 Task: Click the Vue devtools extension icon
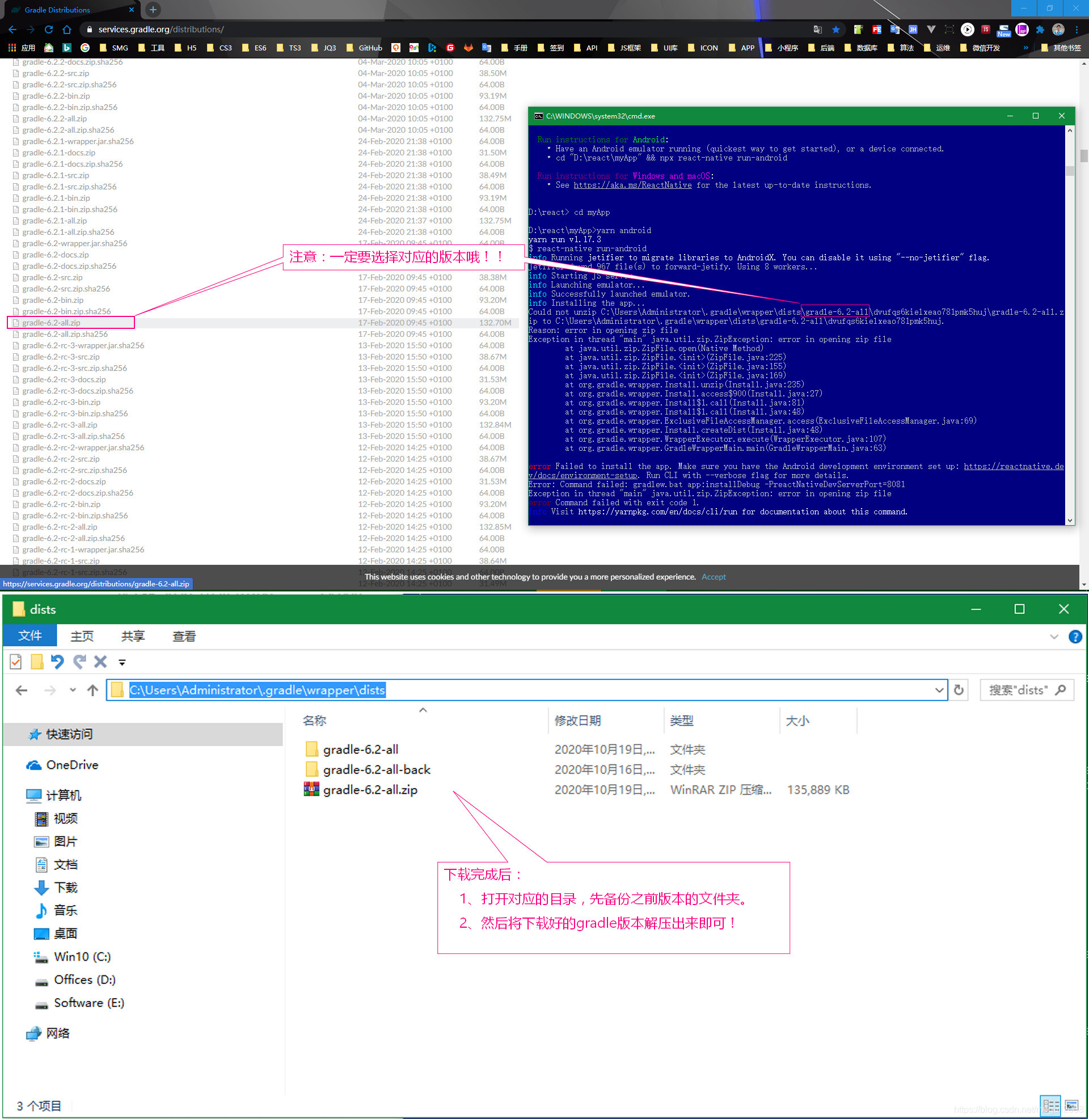pyautogui.click(x=931, y=29)
